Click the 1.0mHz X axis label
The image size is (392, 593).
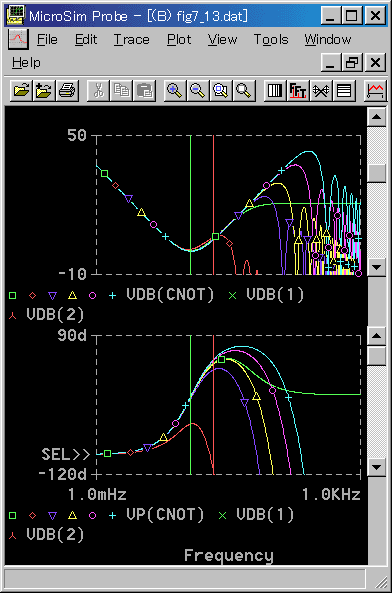97,494
